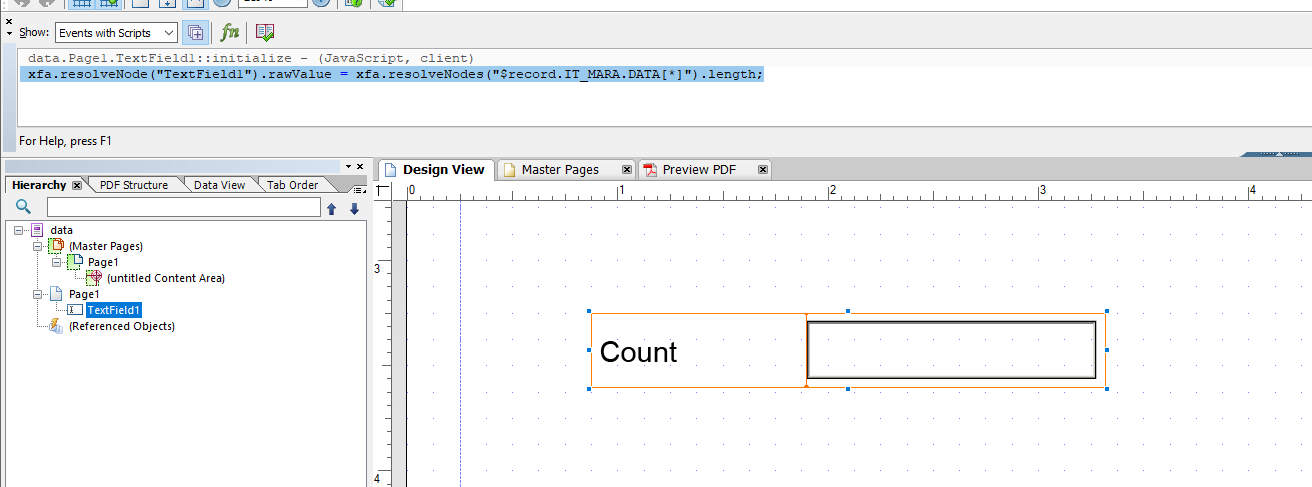Open the Data View palette tab
The image size is (1312, 487).
(219, 185)
